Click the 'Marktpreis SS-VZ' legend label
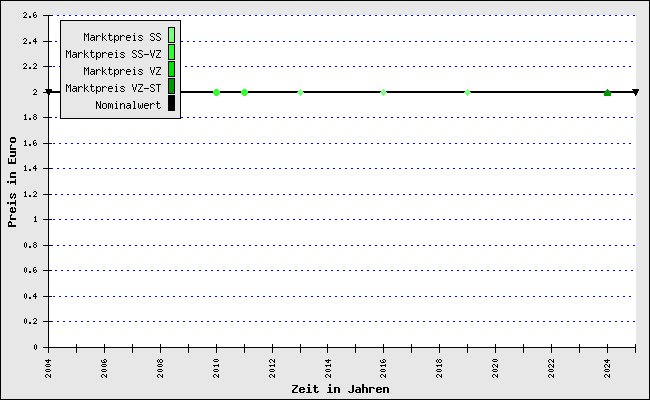The width and height of the screenshot is (650, 400). pos(113,54)
